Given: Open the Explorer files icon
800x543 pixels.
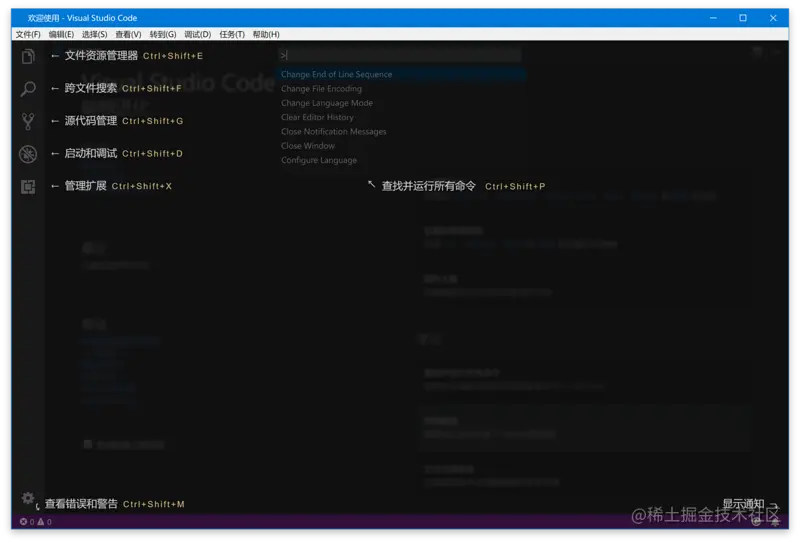Looking at the screenshot, I should pos(29,56).
